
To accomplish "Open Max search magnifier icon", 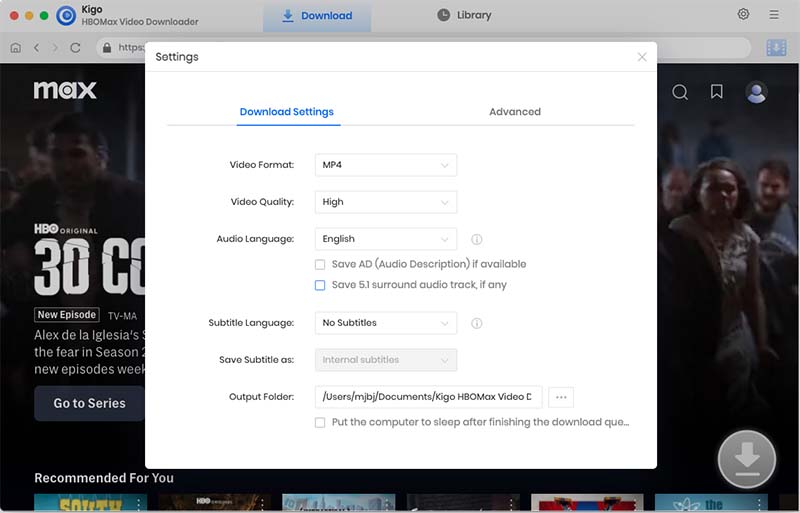I will point(680,92).
